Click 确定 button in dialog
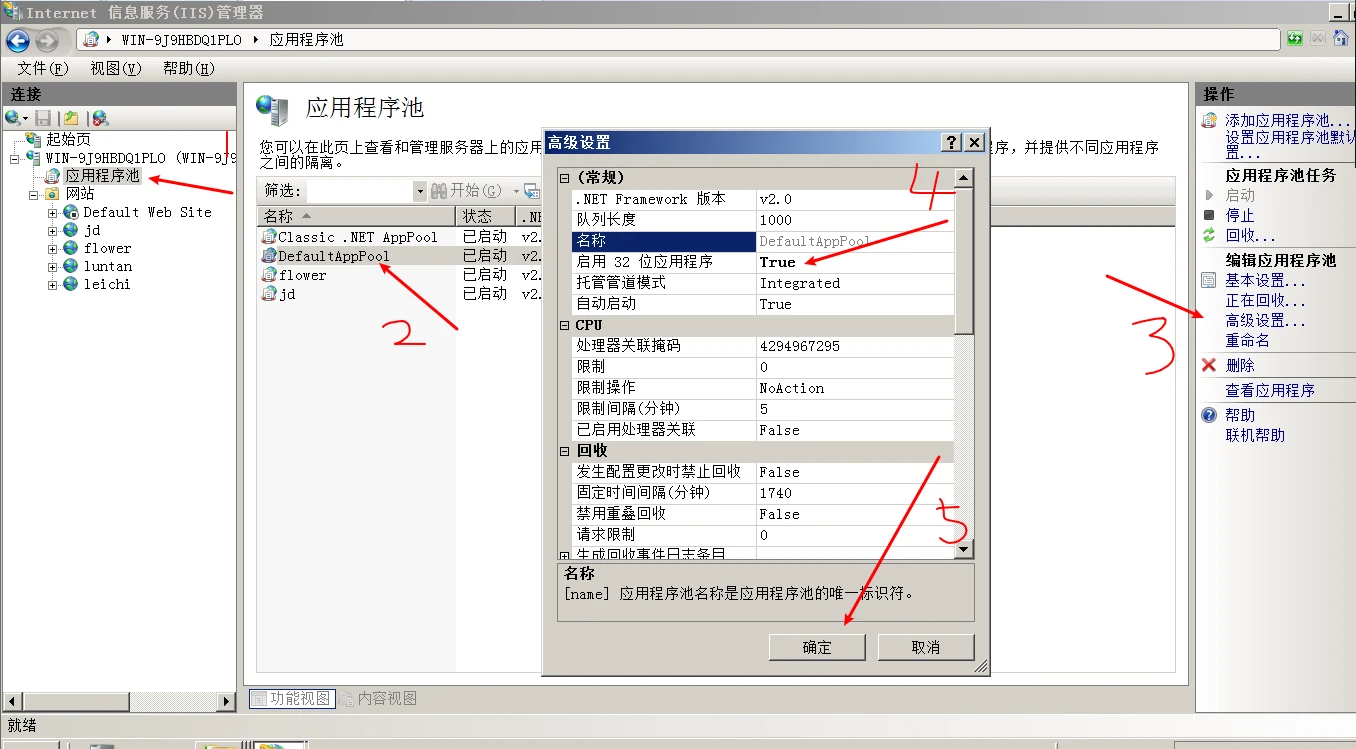The image size is (1356, 749). pos(817,647)
